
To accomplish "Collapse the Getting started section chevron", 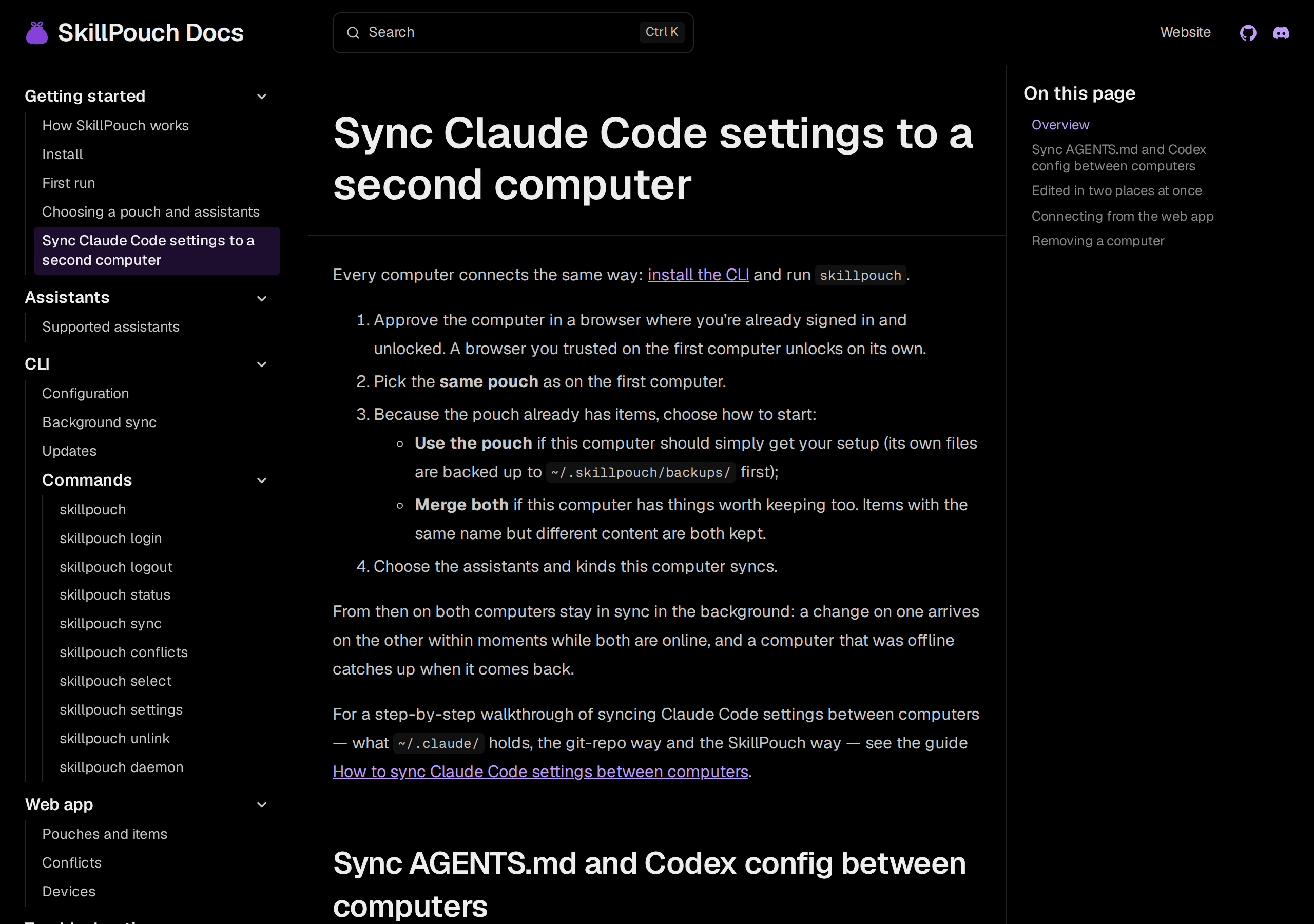I will coord(262,96).
